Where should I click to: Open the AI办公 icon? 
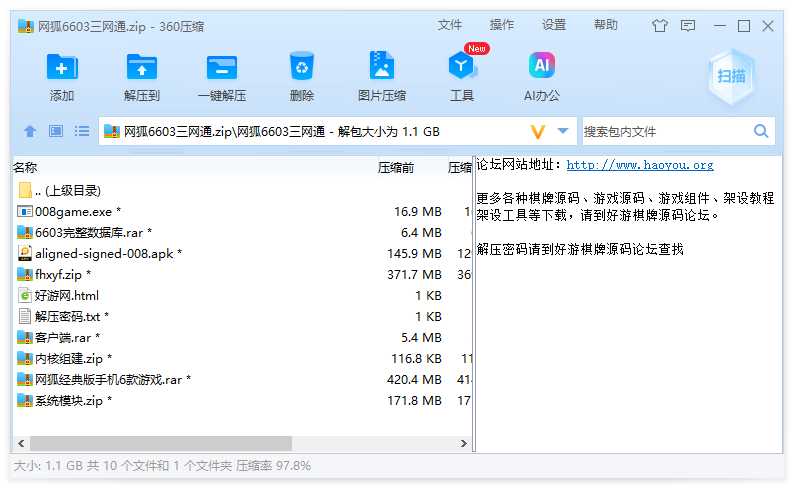pyautogui.click(x=542, y=65)
